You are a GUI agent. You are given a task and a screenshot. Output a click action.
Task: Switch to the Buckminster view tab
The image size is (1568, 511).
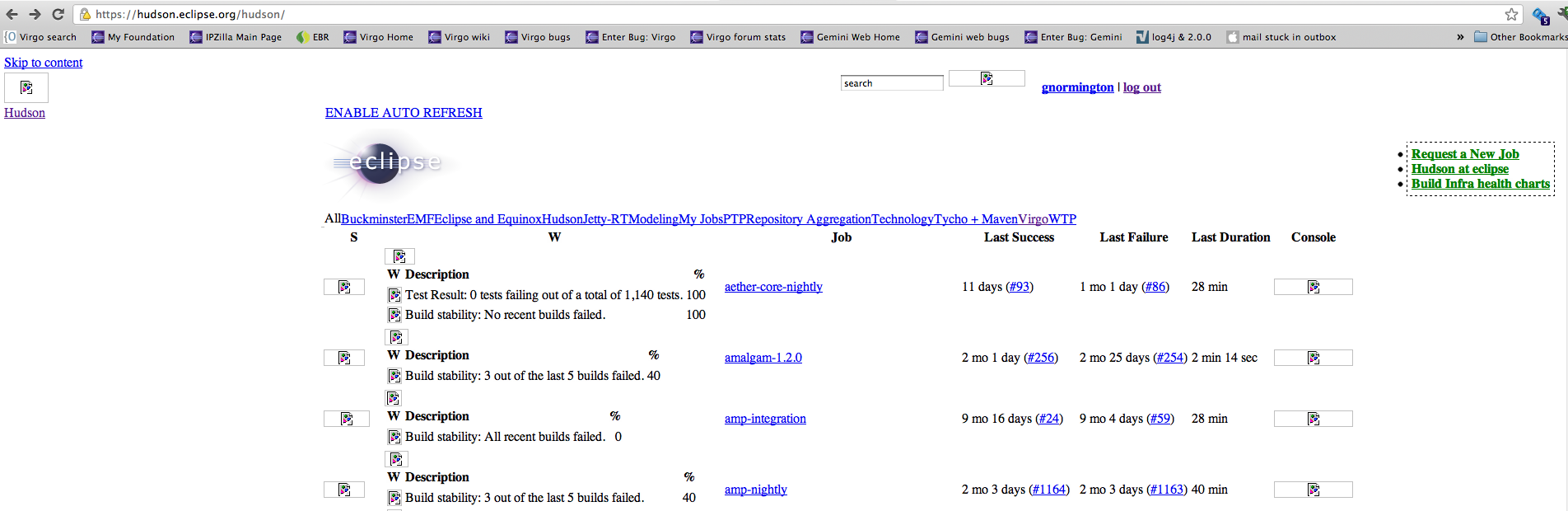[x=374, y=219]
